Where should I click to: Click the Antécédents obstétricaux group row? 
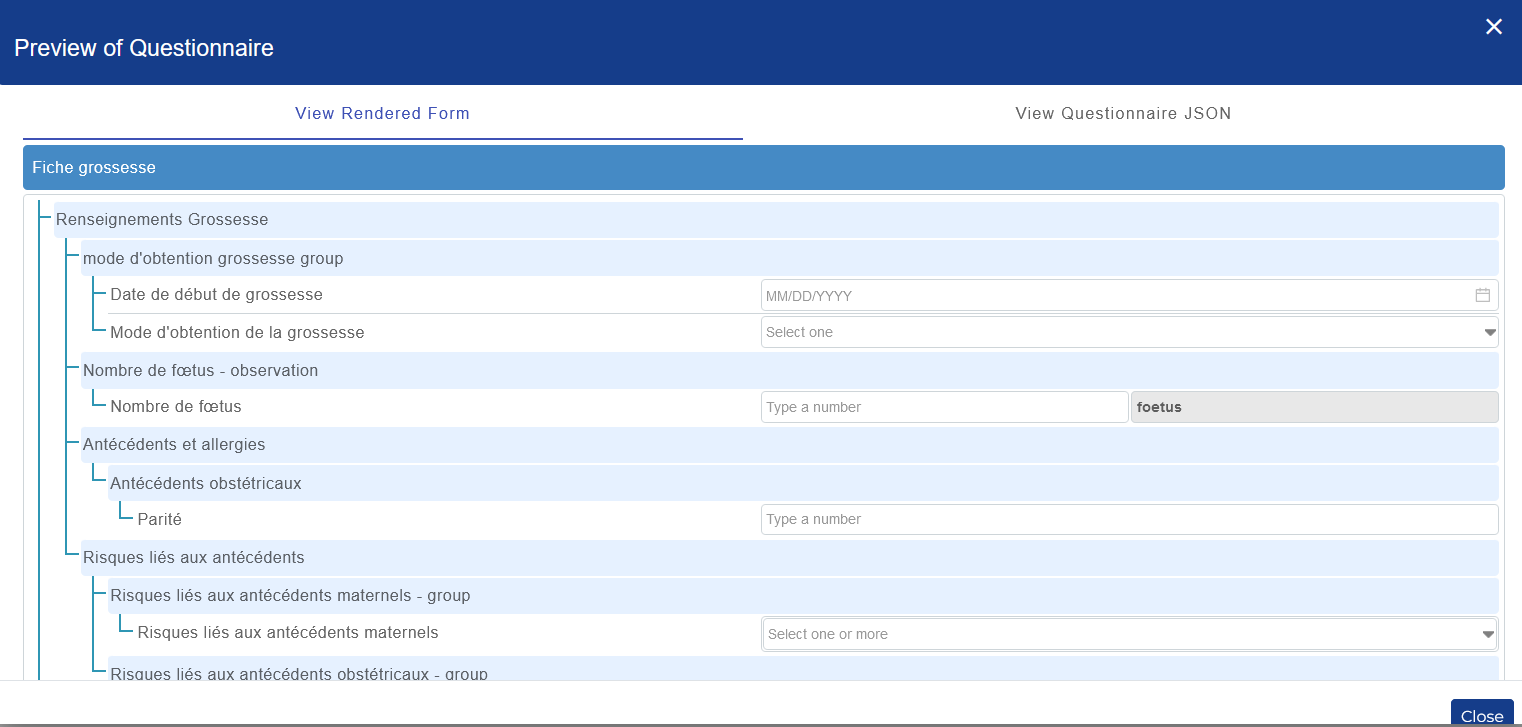point(400,482)
